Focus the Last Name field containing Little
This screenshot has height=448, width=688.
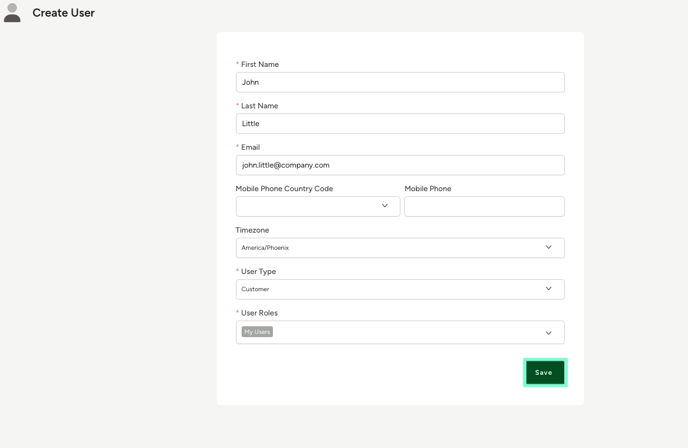coord(400,124)
